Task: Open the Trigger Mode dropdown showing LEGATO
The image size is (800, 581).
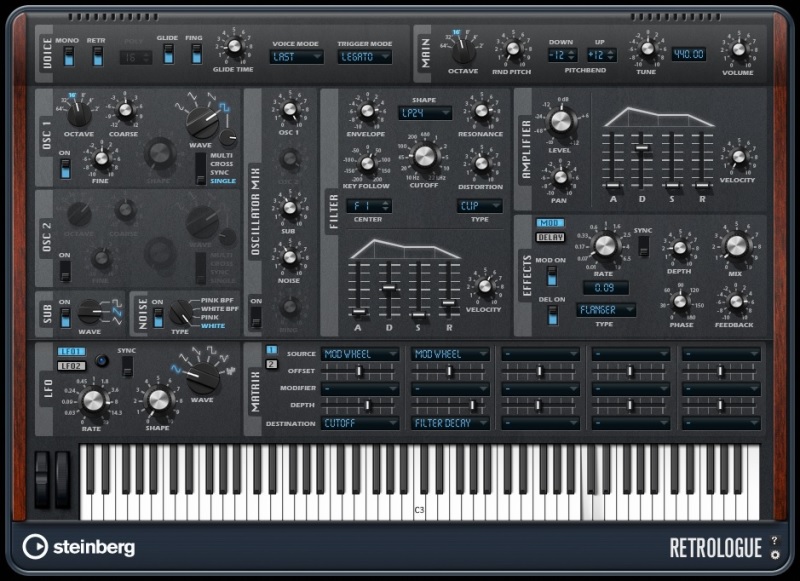Action: click(x=364, y=57)
